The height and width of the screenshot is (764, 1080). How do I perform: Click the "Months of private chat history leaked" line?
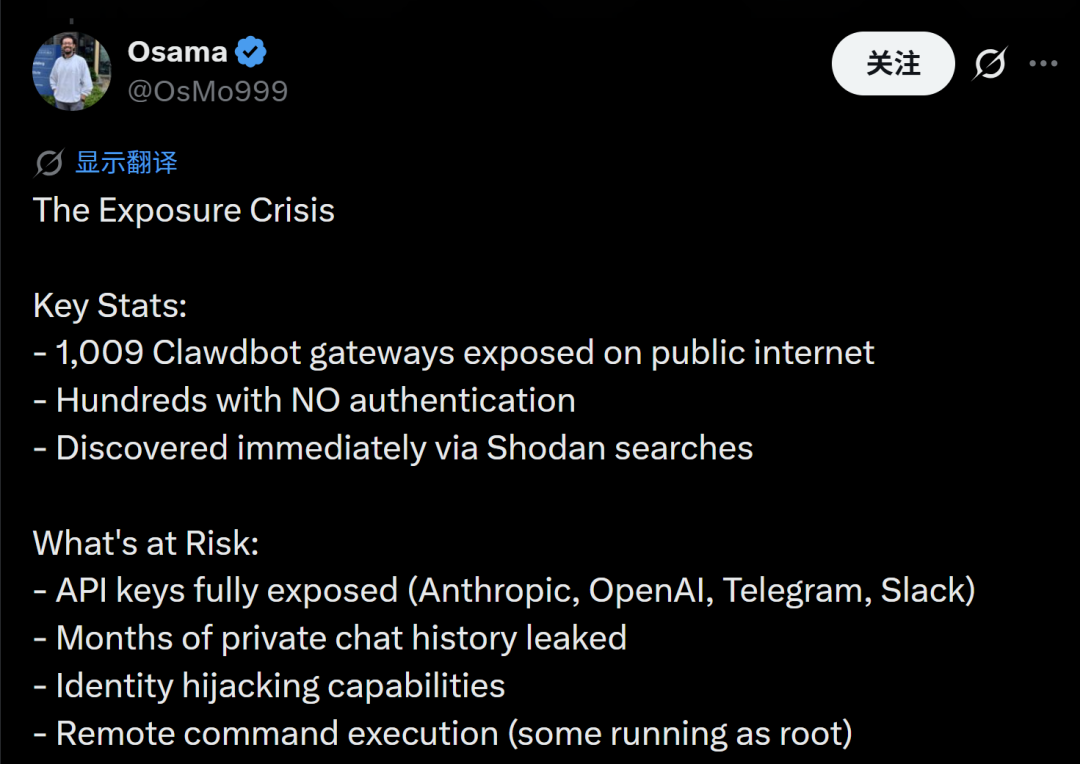[330, 638]
